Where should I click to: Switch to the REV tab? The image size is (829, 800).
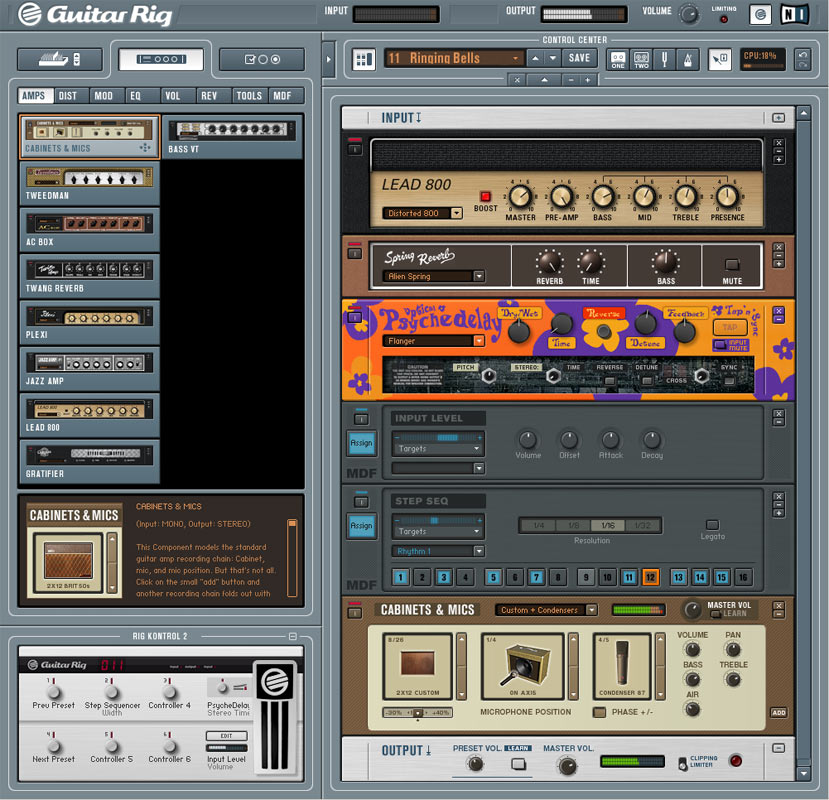[x=213, y=96]
